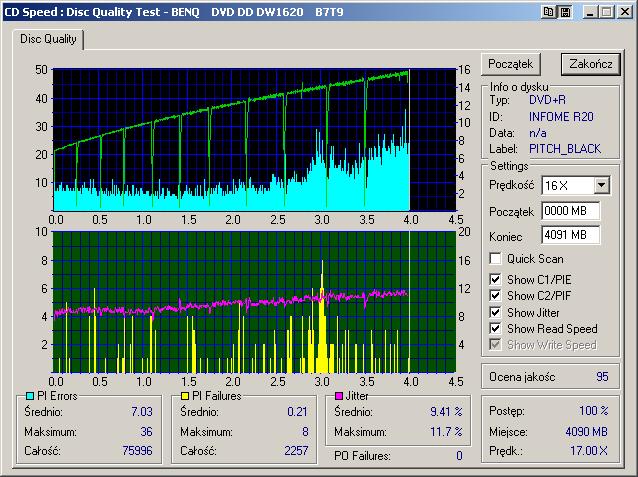Screen dimensions: 638x477
Task: Click the Początek 0000 MB input field
Action: pos(570,211)
